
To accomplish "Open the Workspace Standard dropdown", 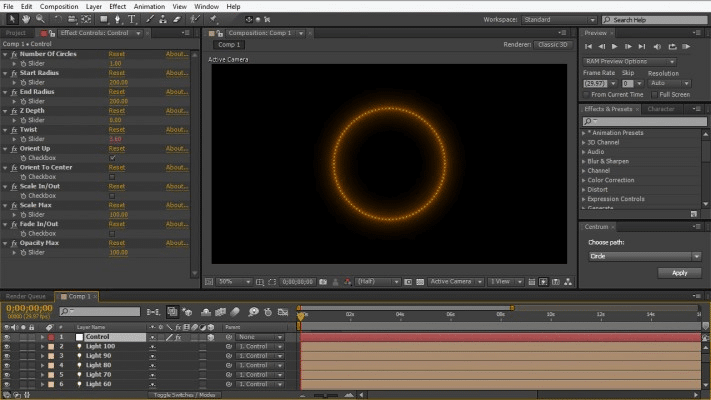I will click(558, 19).
